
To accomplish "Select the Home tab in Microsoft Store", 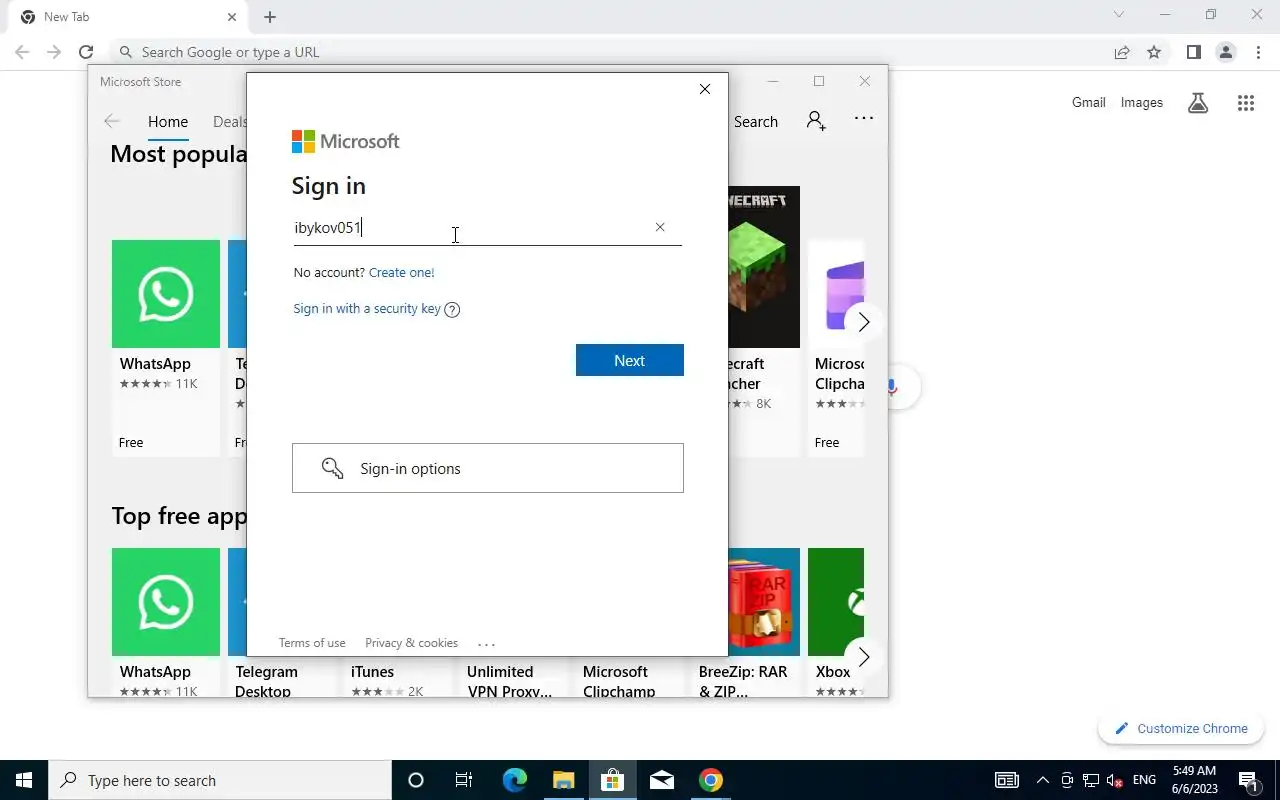I will point(168,122).
